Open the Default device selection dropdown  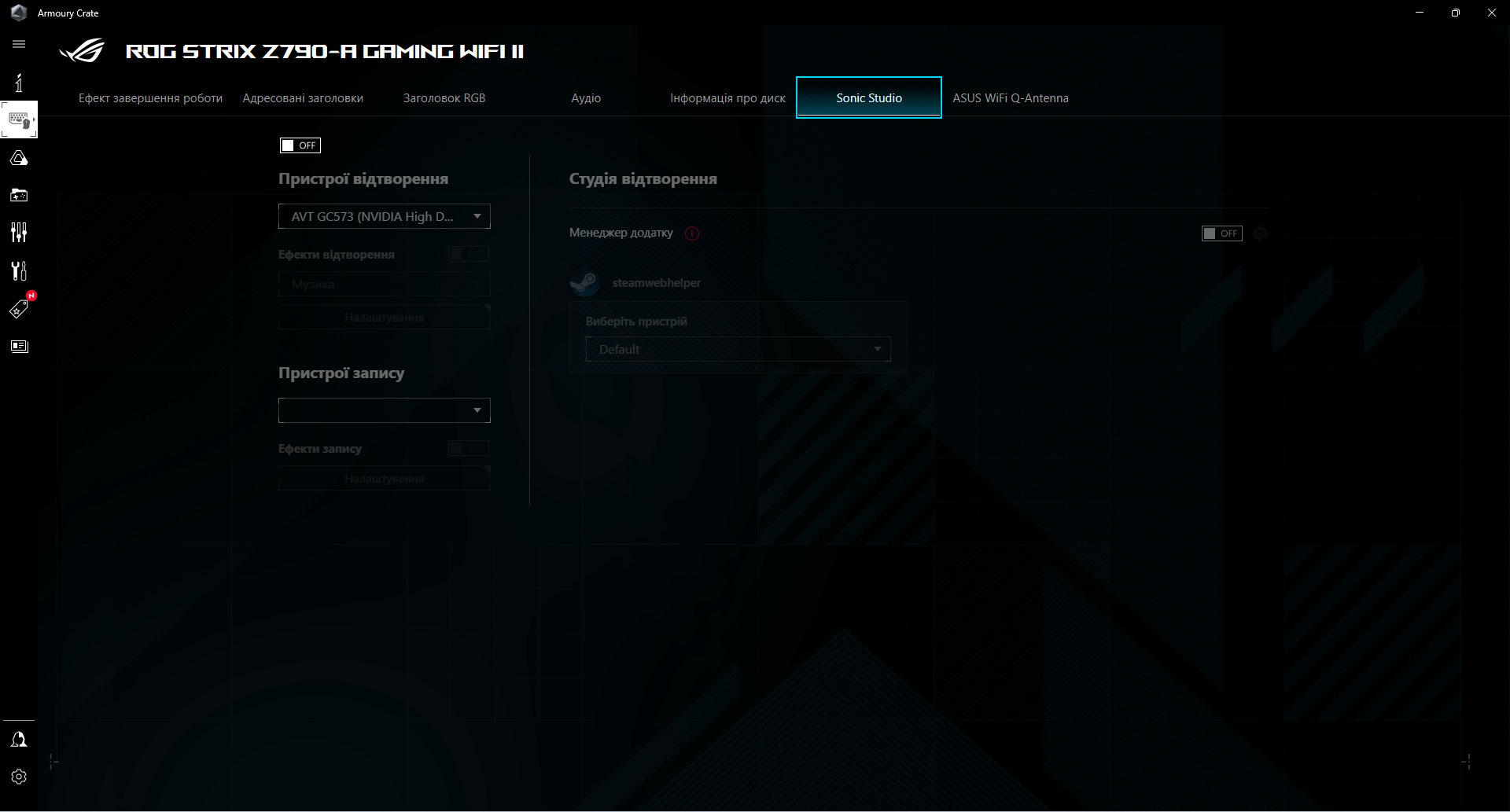[x=738, y=349]
